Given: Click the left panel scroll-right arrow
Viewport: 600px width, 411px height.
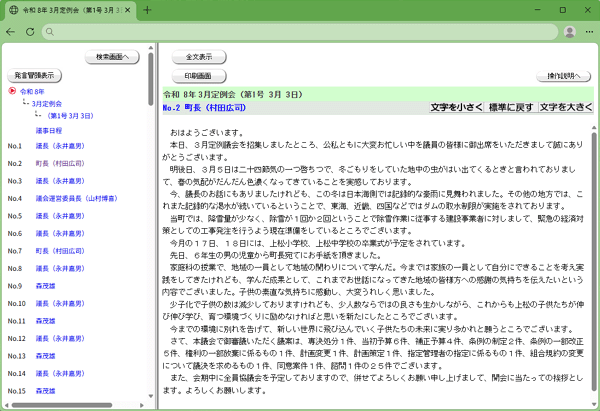Looking at the screenshot, I should (x=142, y=405).
